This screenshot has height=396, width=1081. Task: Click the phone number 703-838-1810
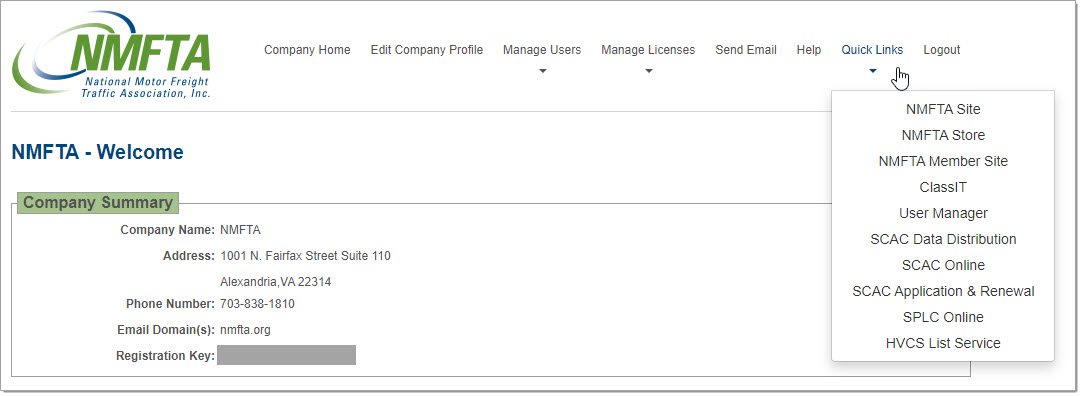tap(257, 304)
